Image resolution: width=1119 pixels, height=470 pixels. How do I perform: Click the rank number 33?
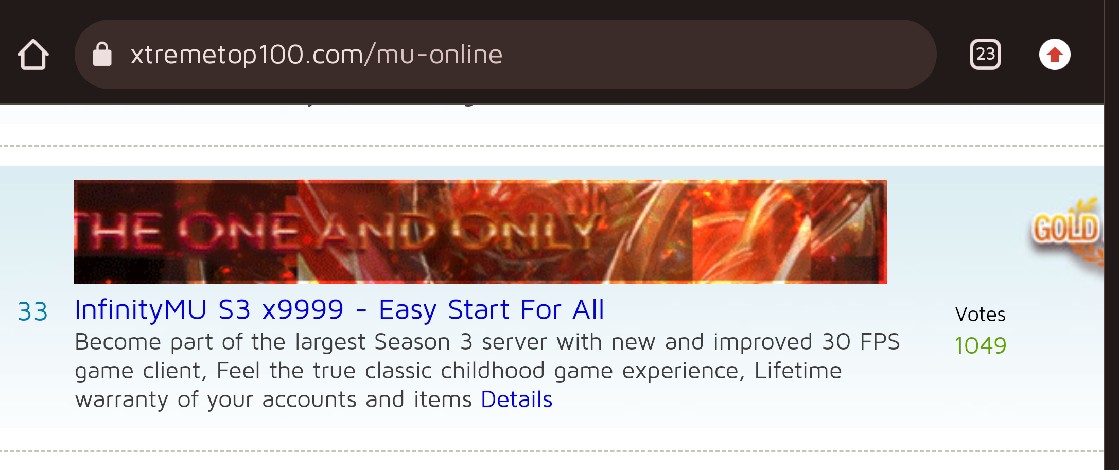[33, 312]
